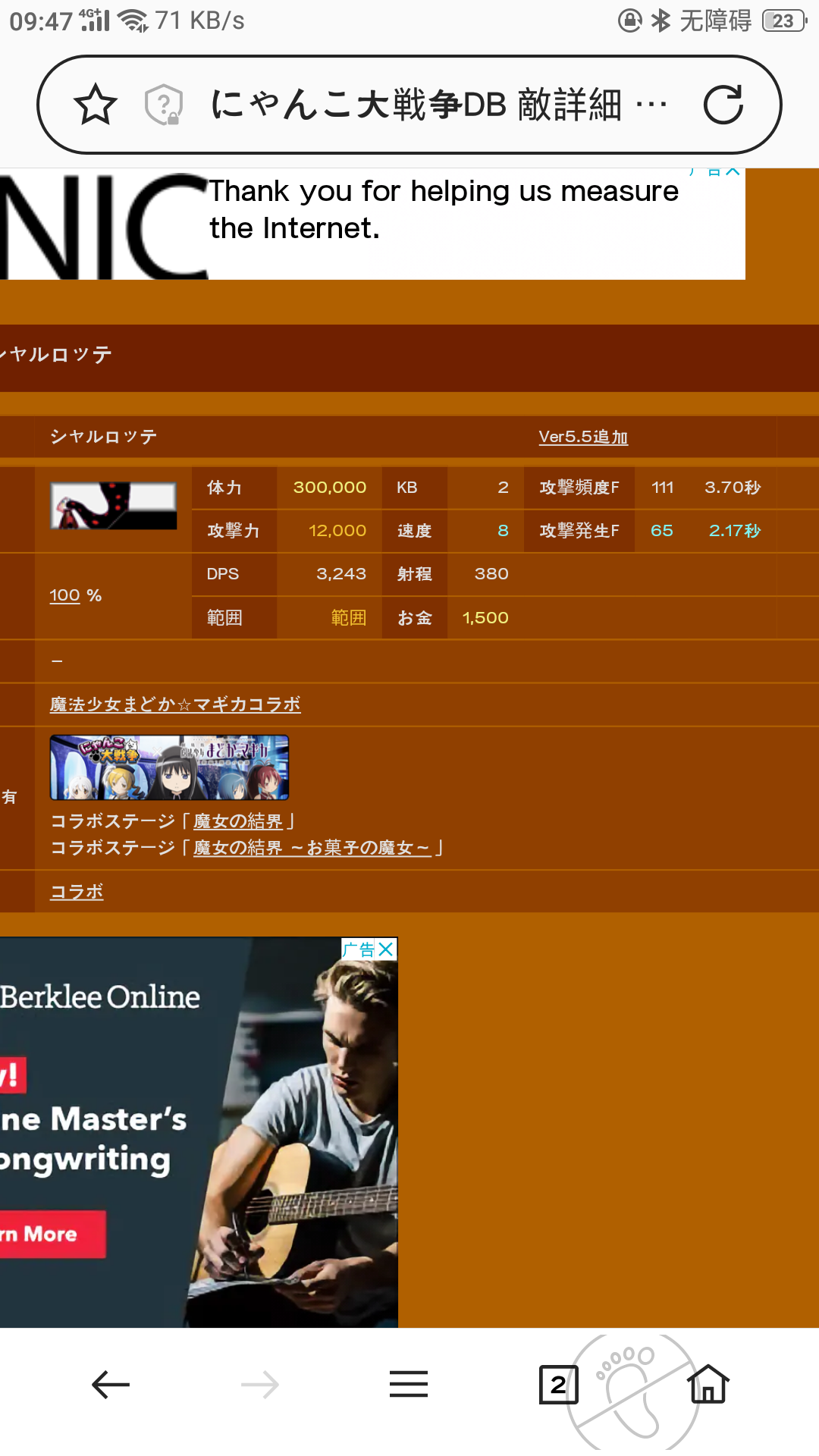Tap the Madoka Magica collab banner image
Viewport: 819px width, 1456px height.
tap(169, 767)
